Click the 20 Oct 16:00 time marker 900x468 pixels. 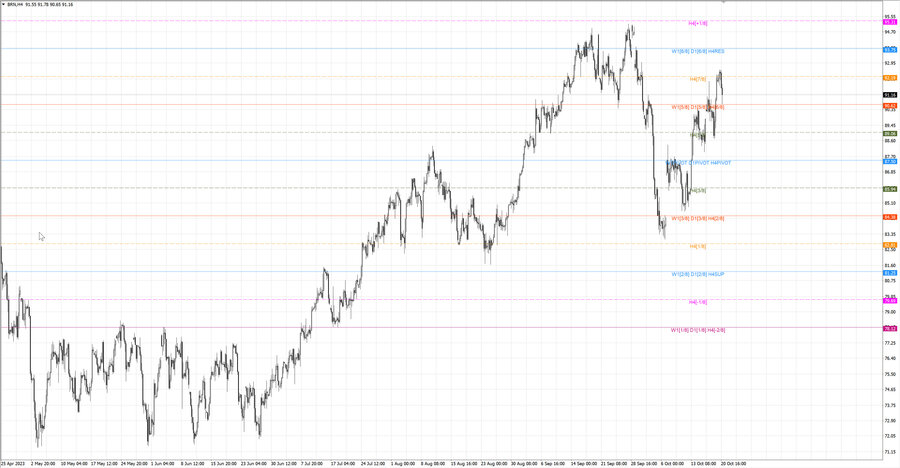click(x=734, y=463)
